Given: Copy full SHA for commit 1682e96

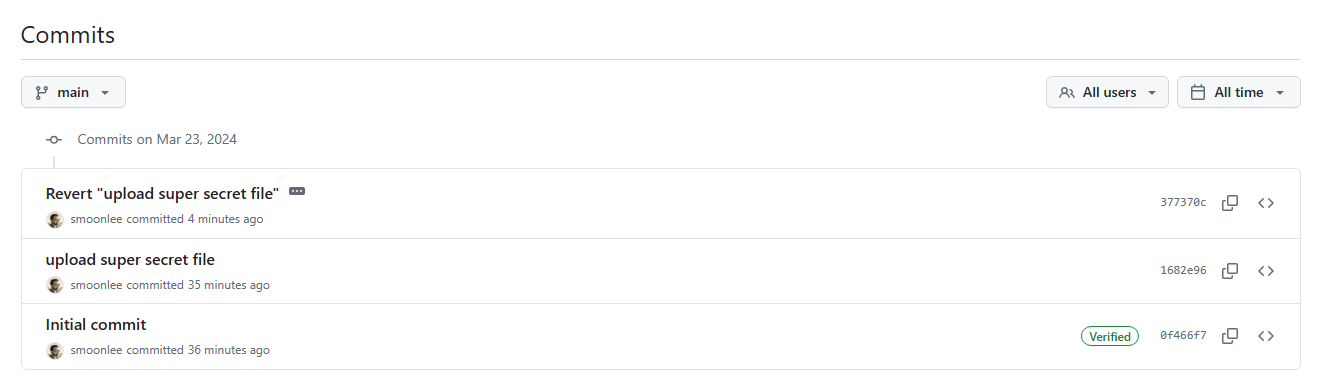Looking at the screenshot, I should [x=1230, y=271].
